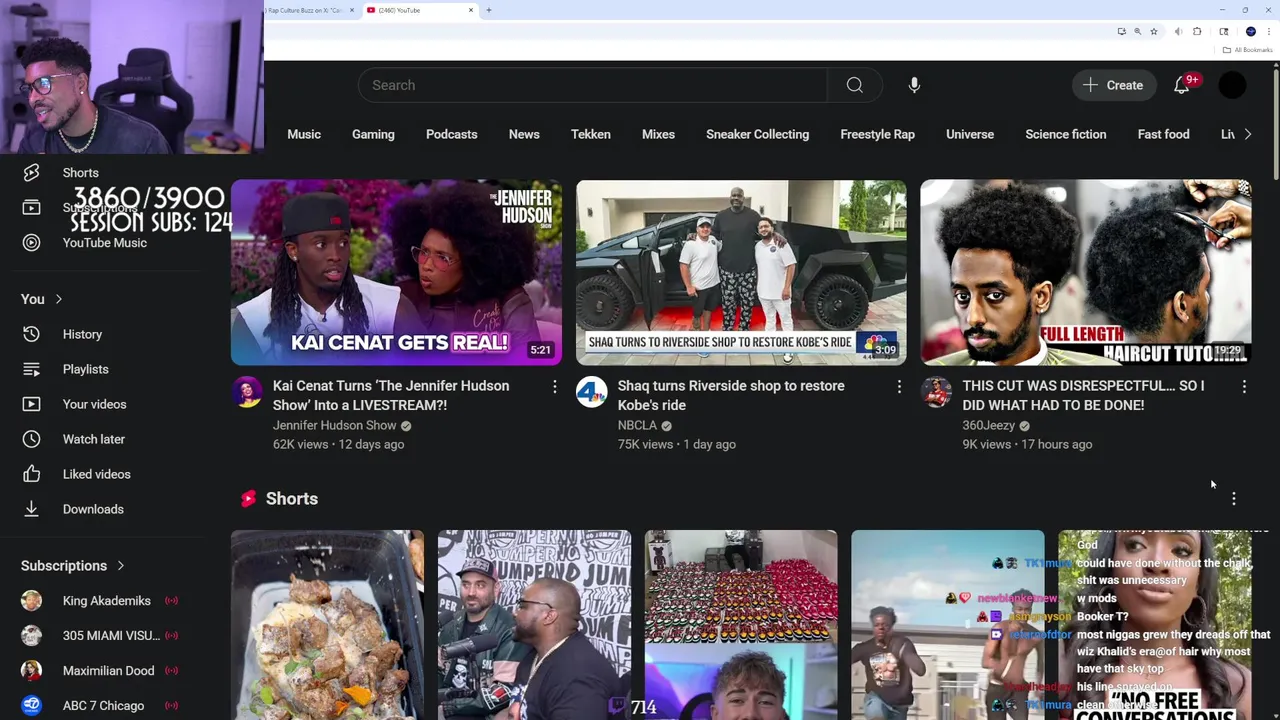
Task: Expand the You section chevron
Action: click(59, 299)
